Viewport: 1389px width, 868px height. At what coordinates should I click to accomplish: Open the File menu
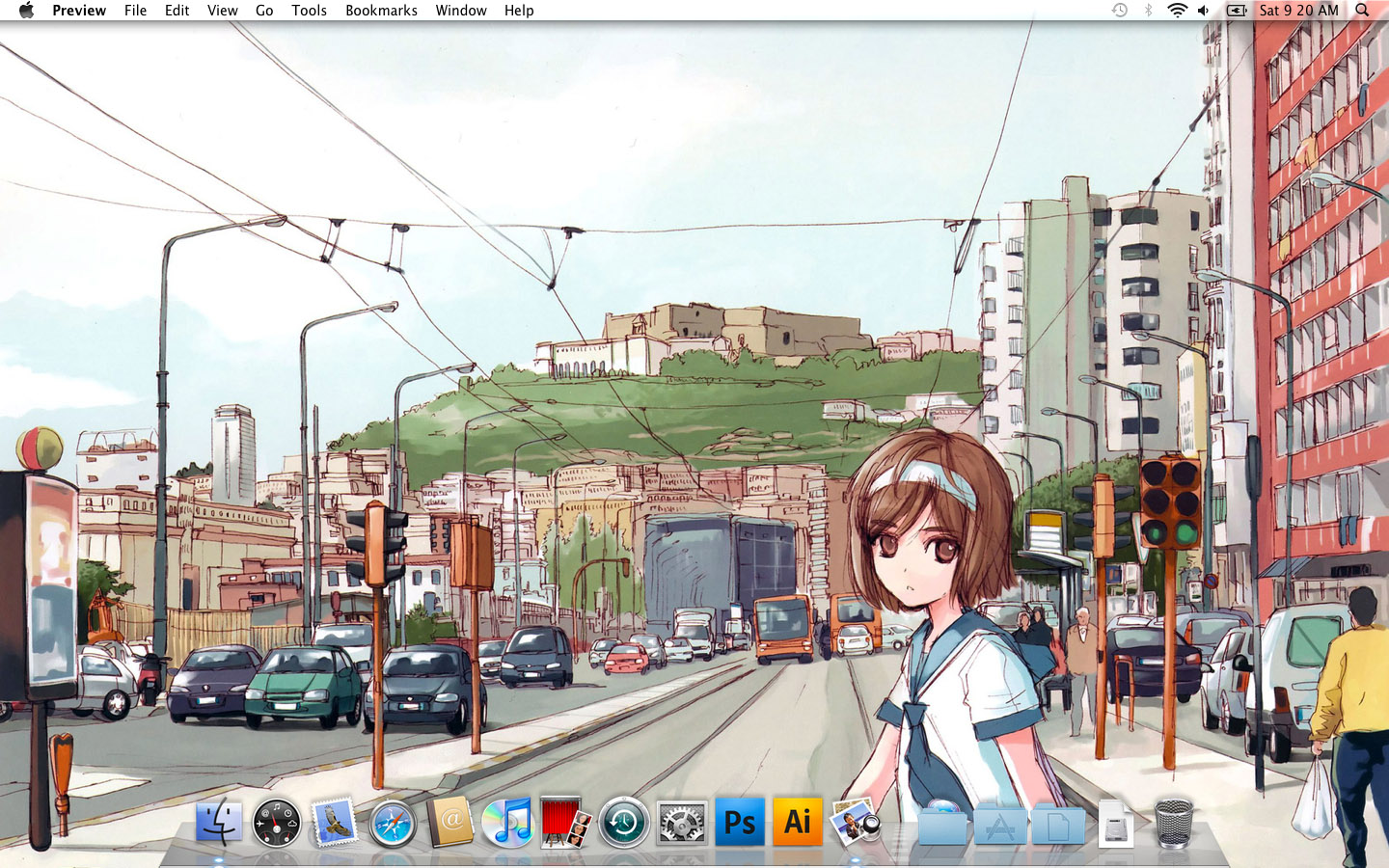coord(135,11)
